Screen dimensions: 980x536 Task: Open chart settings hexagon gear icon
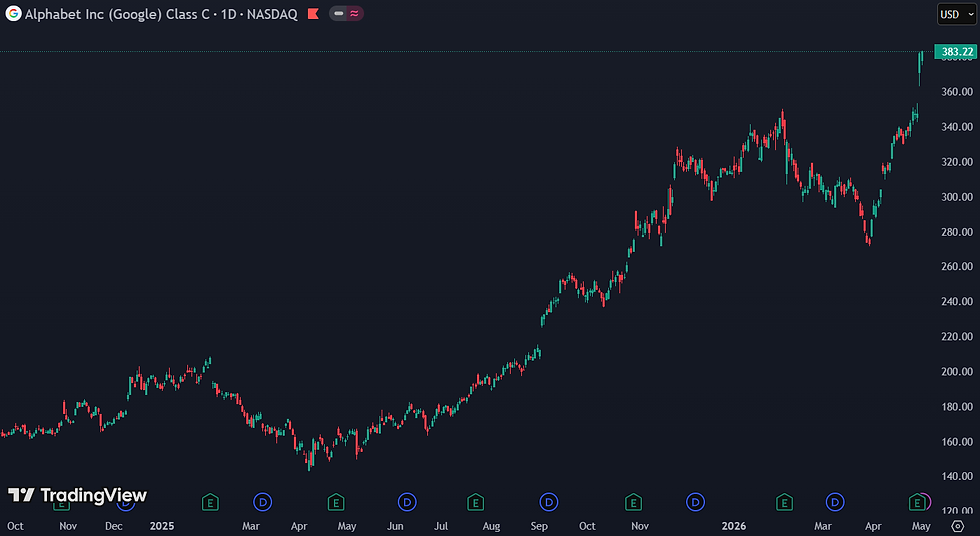click(958, 527)
